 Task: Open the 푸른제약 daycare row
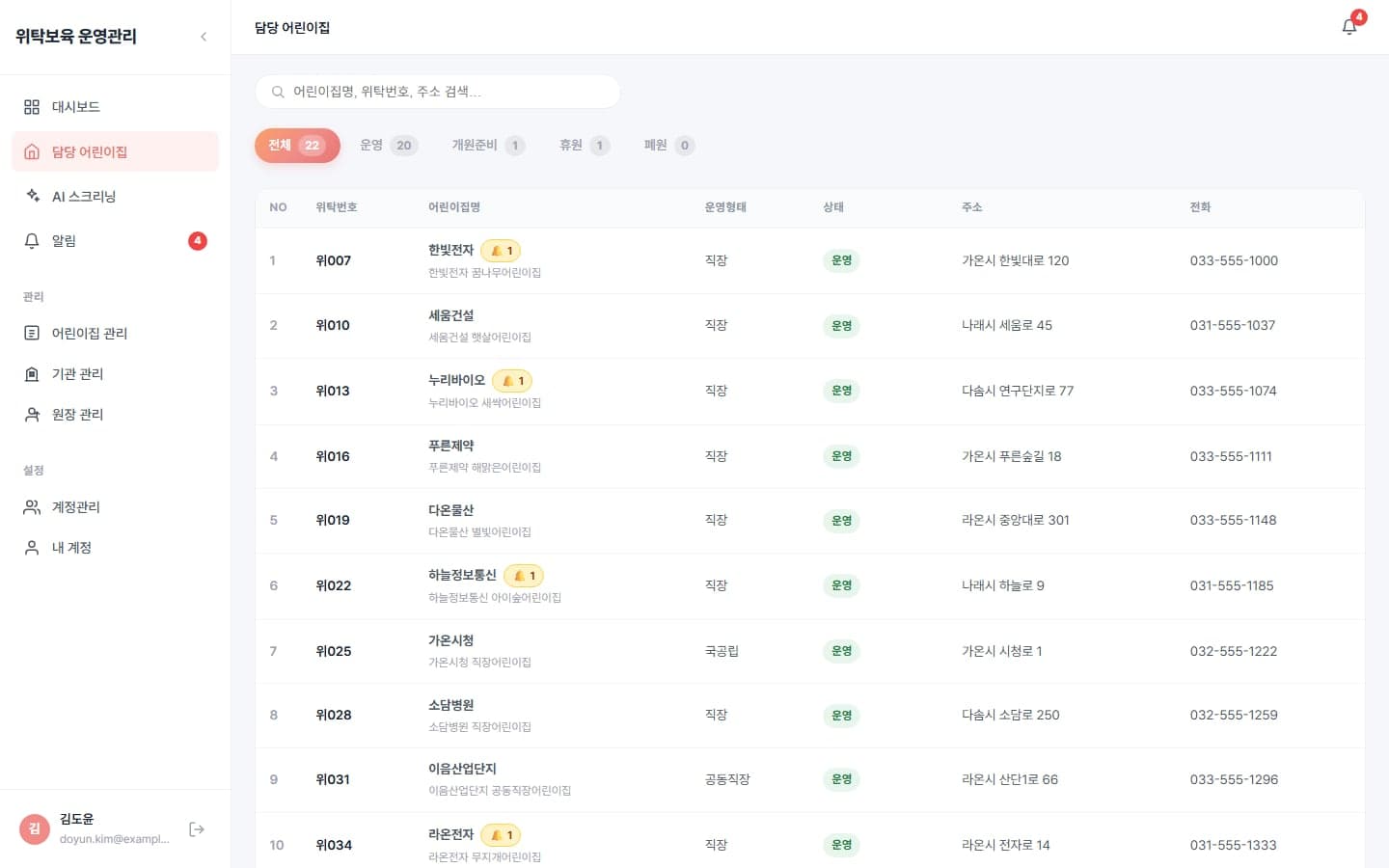[x=809, y=456]
